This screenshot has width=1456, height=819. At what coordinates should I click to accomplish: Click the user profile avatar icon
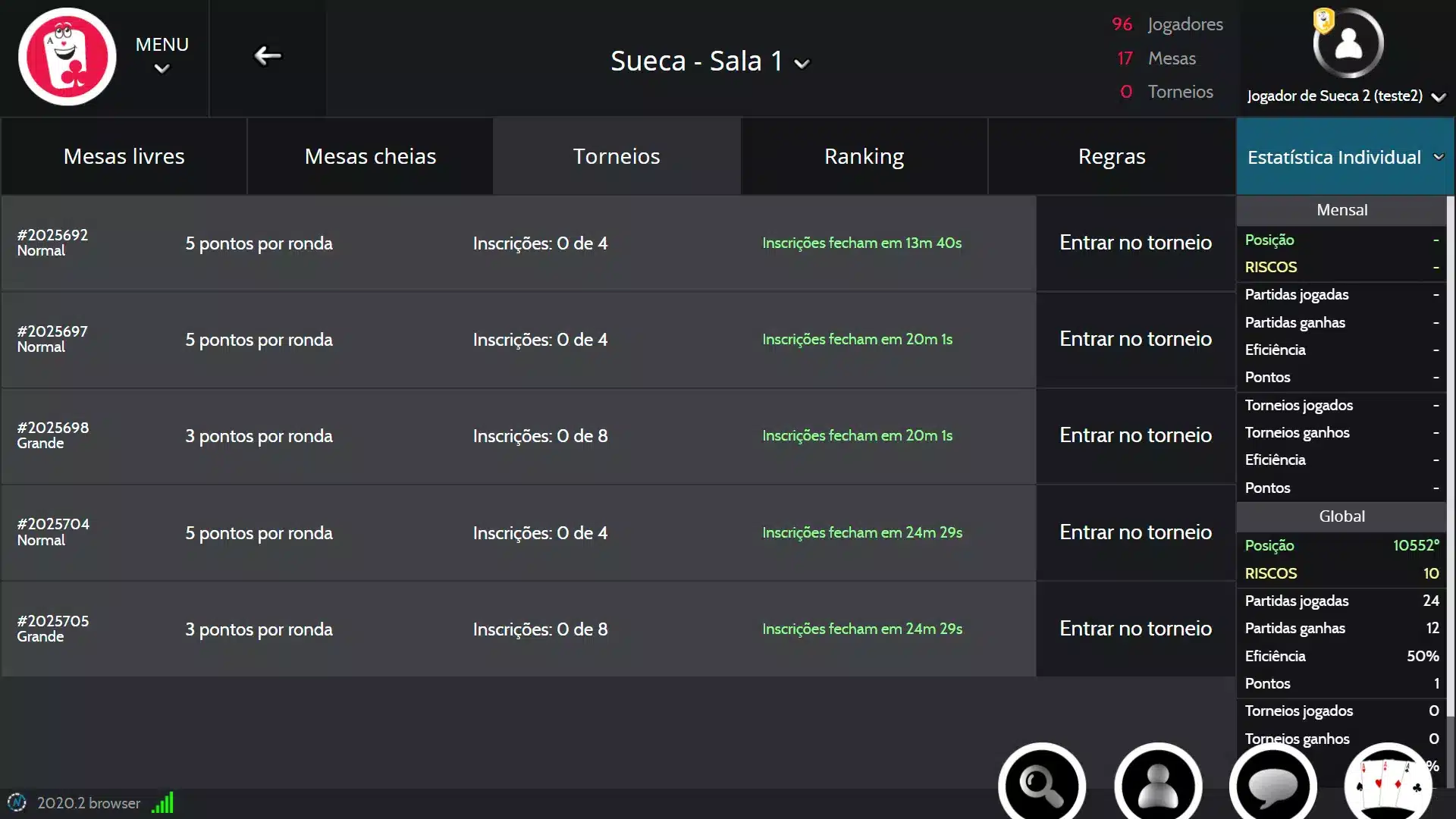pos(1348,43)
